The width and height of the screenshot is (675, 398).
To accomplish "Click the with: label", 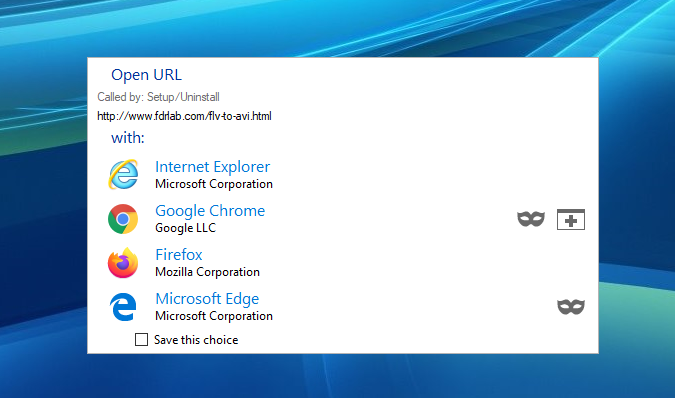I will pos(128,138).
